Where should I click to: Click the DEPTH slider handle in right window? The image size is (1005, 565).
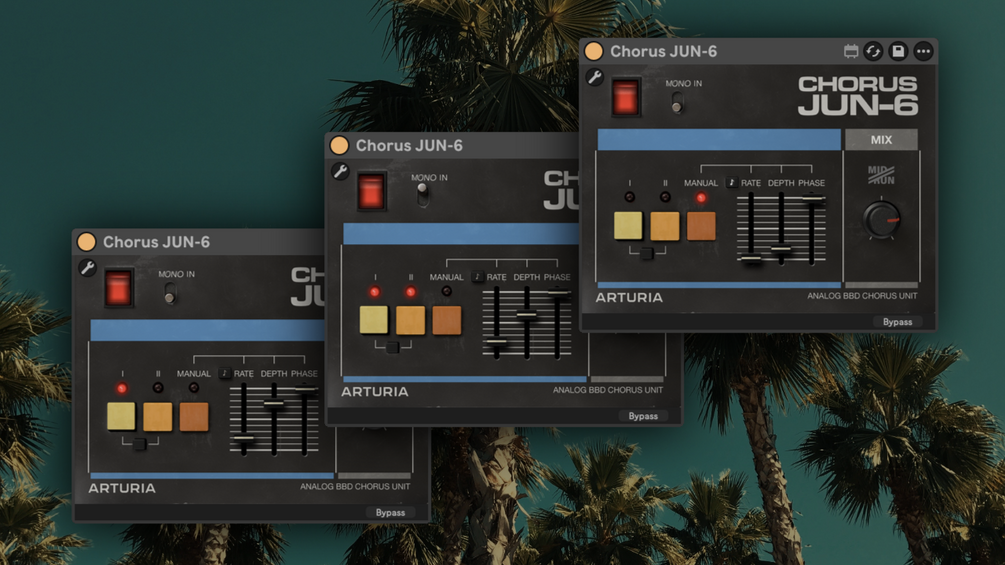(781, 249)
